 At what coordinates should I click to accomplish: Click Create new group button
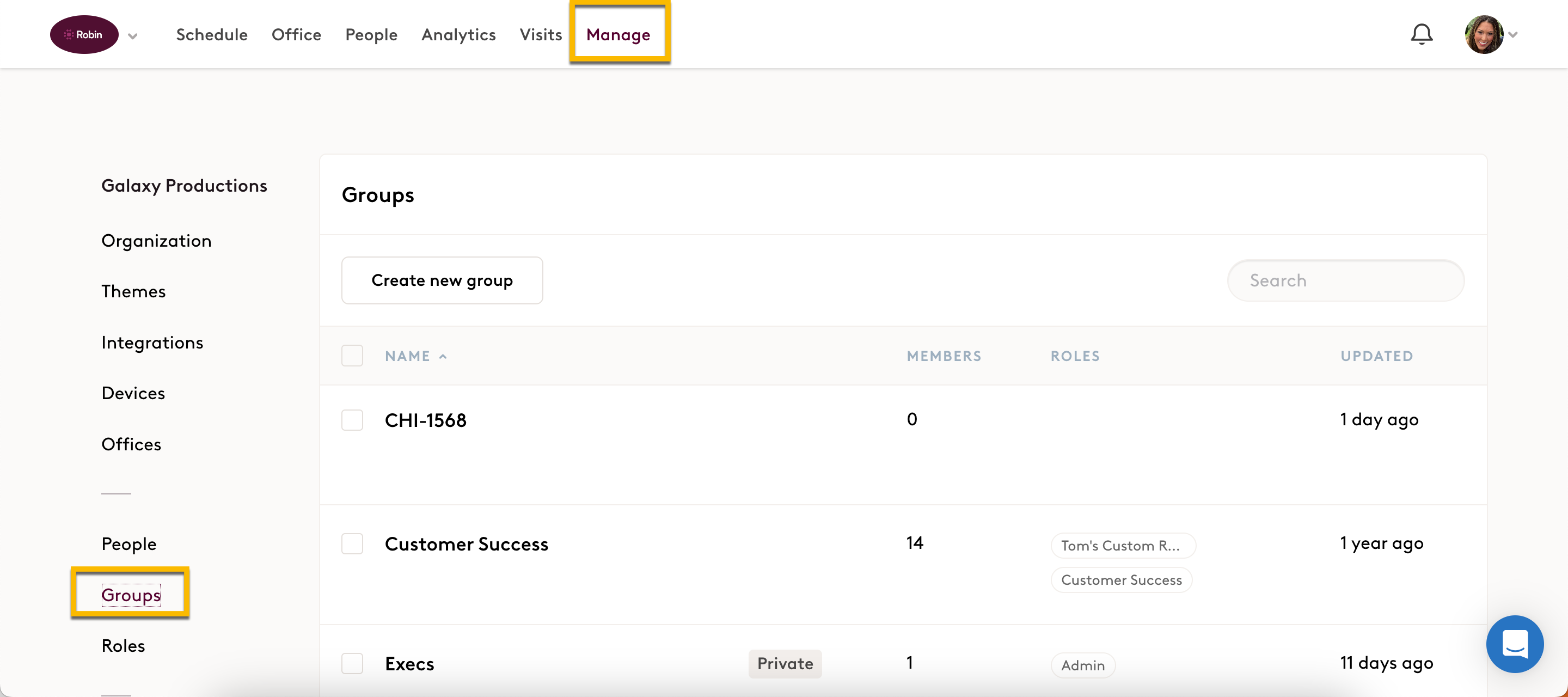coord(442,280)
